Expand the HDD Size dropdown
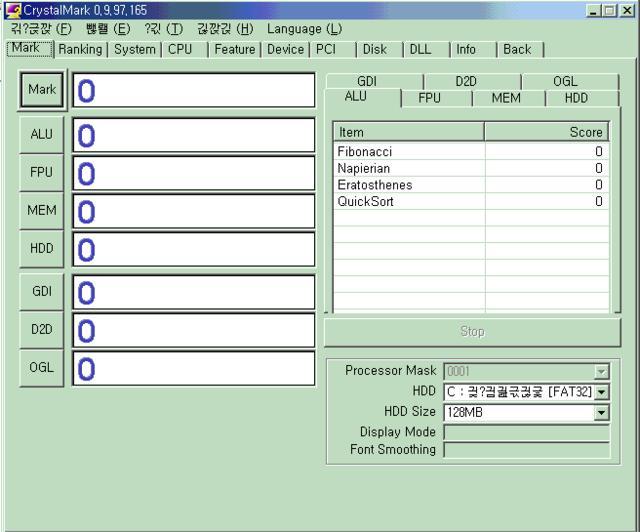Image resolution: width=640 pixels, height=532 pixels. click(x=601, y=413)
